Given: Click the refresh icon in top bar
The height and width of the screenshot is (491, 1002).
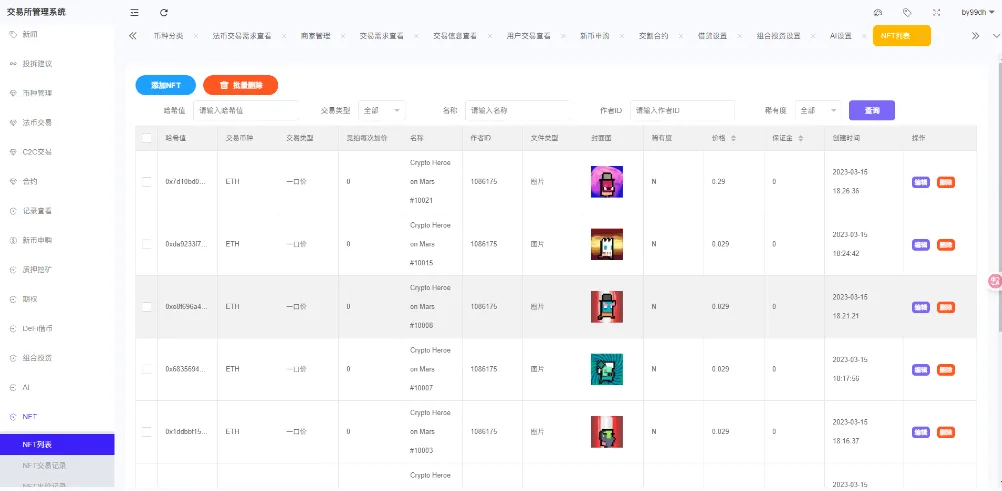Looking at the screenshot, I should point(164,12).
